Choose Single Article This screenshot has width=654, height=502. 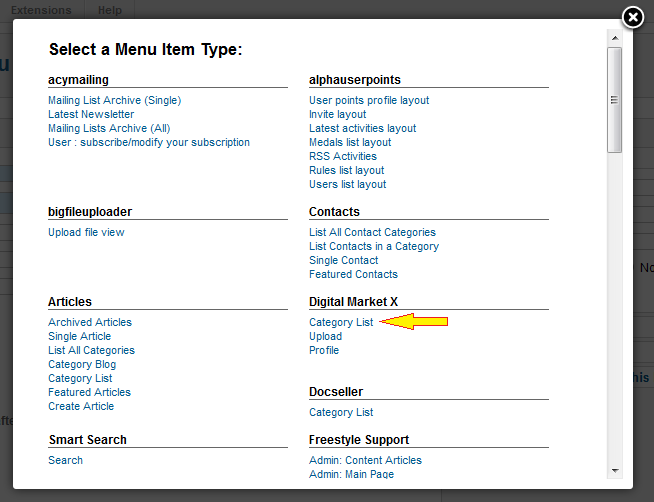[80, 336]
